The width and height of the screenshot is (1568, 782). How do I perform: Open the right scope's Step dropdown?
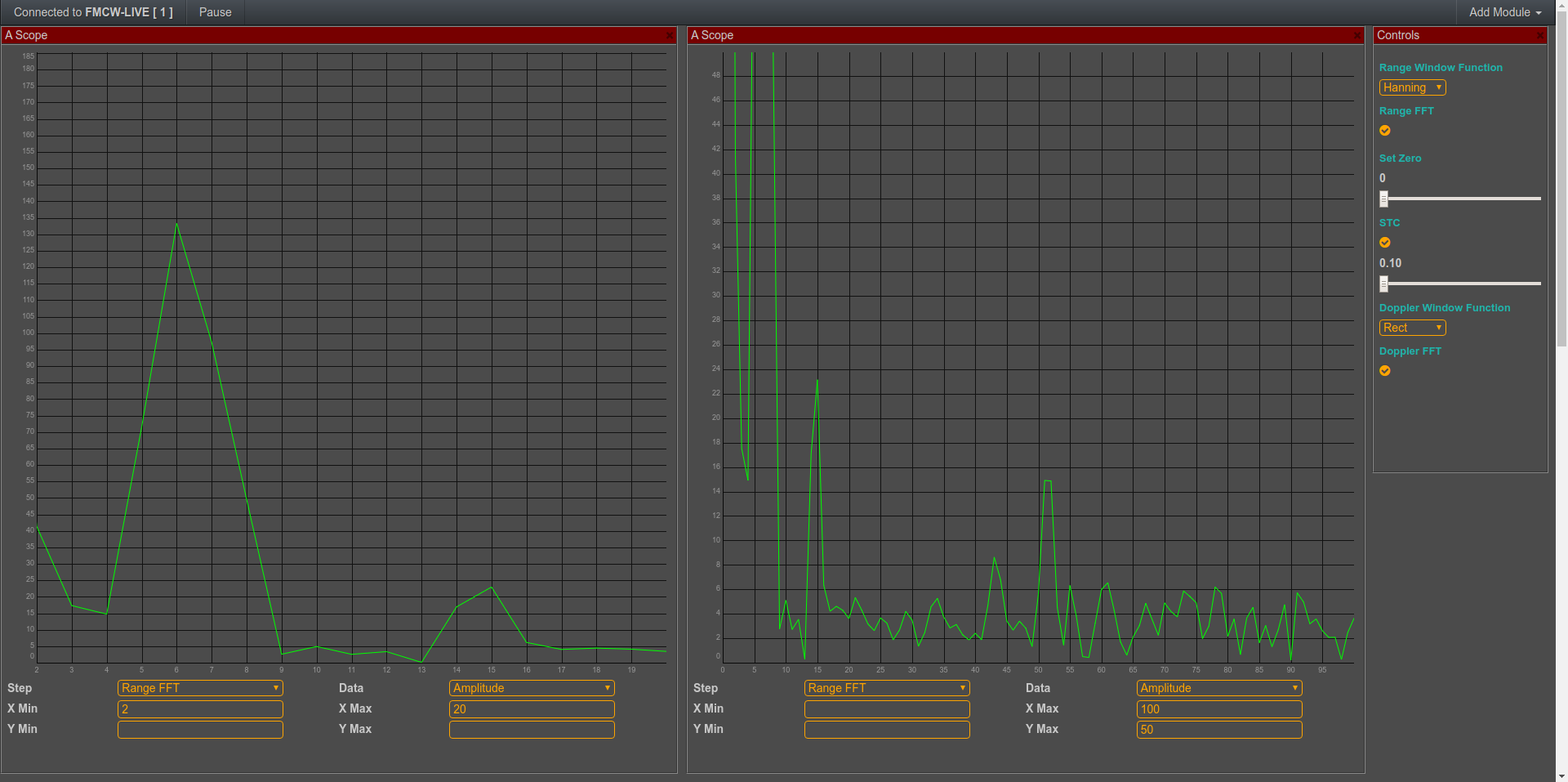pyautogui.click(x=887, y=688)
